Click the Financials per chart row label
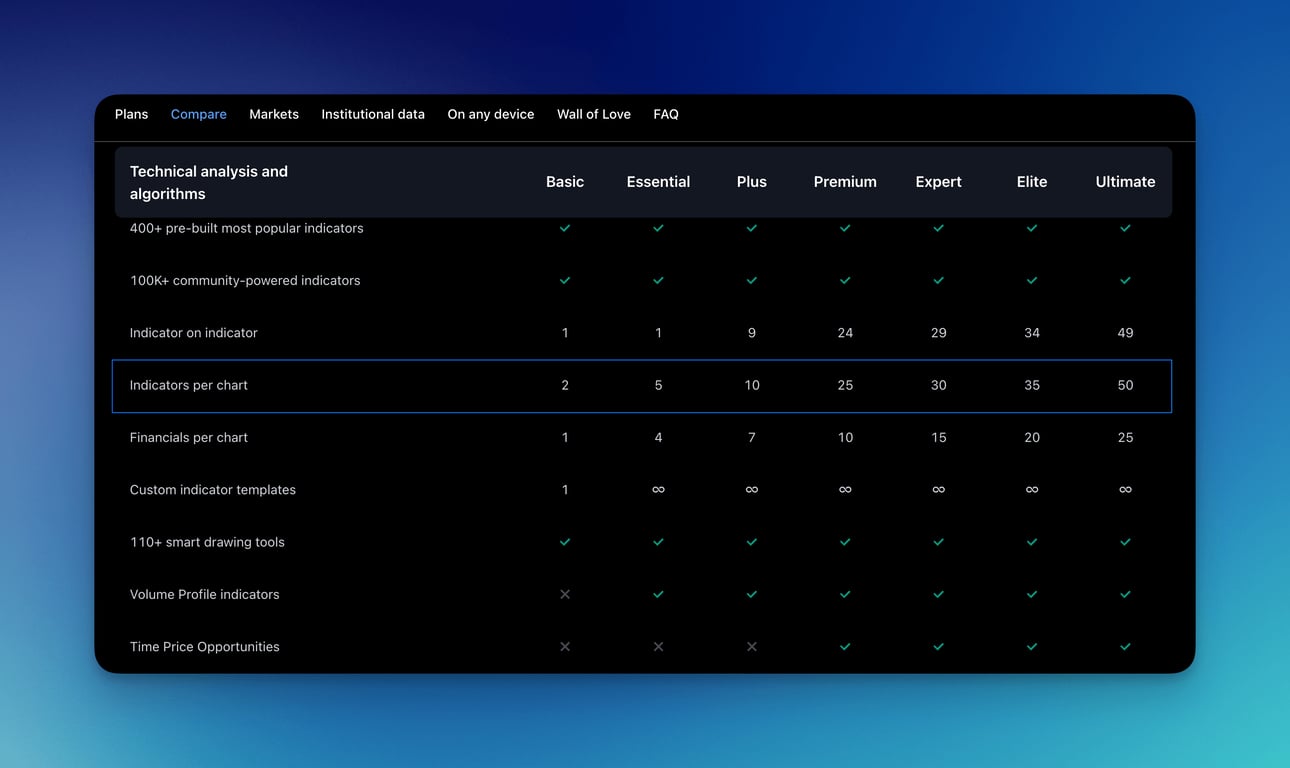1290x768 pixels. (189, 438)
